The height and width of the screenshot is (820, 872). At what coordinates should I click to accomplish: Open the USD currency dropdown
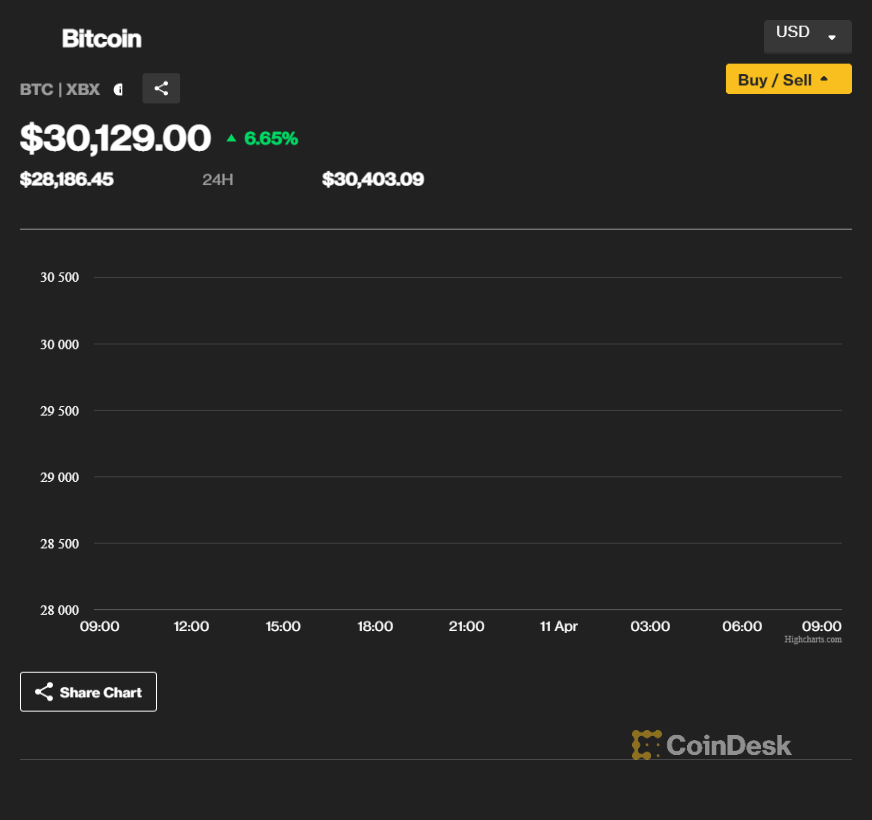coord(807,35)
